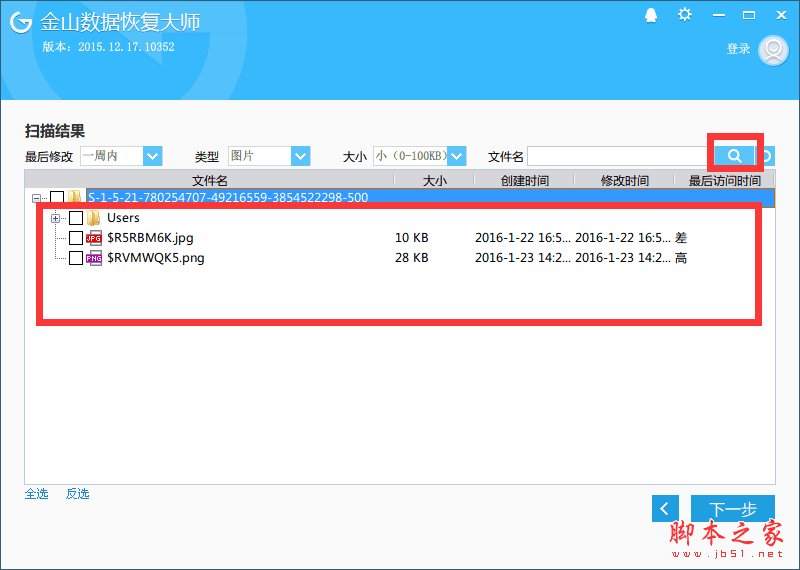Viewport: 800px width, 570px height.
Task: Click the 10 KB size cell
Action: 411,238
